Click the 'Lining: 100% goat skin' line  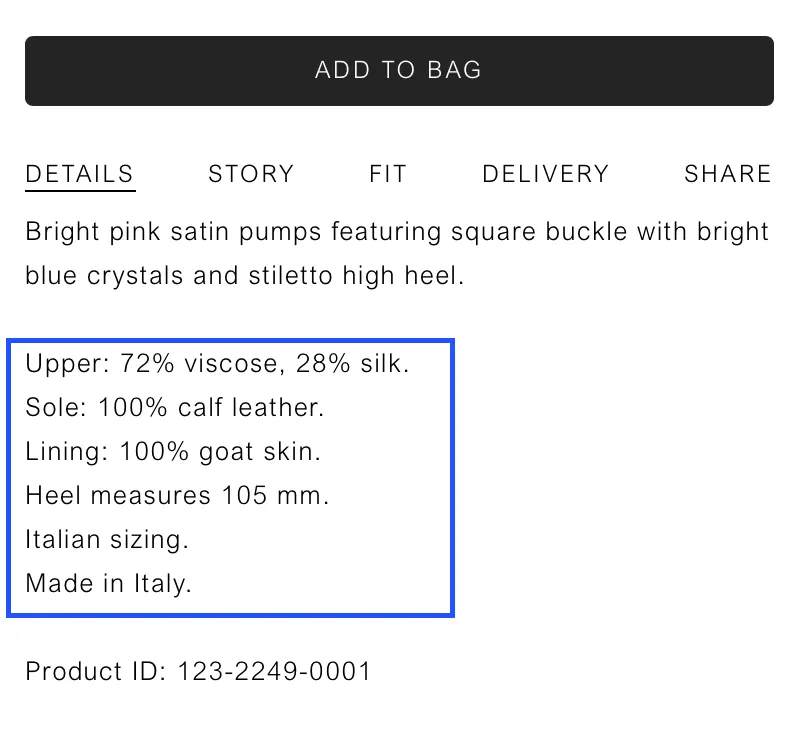173,452
